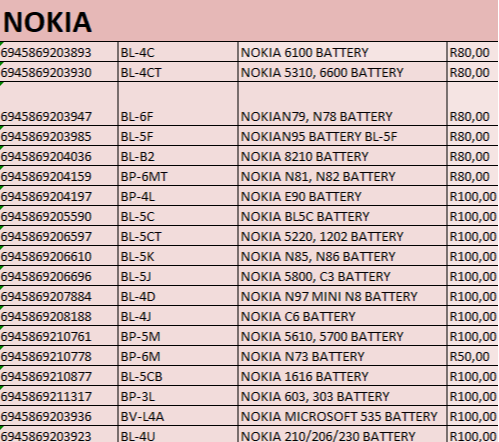The image size is (499, 442).
Task: Select the BP-6MT model cell
Action: 178,176
